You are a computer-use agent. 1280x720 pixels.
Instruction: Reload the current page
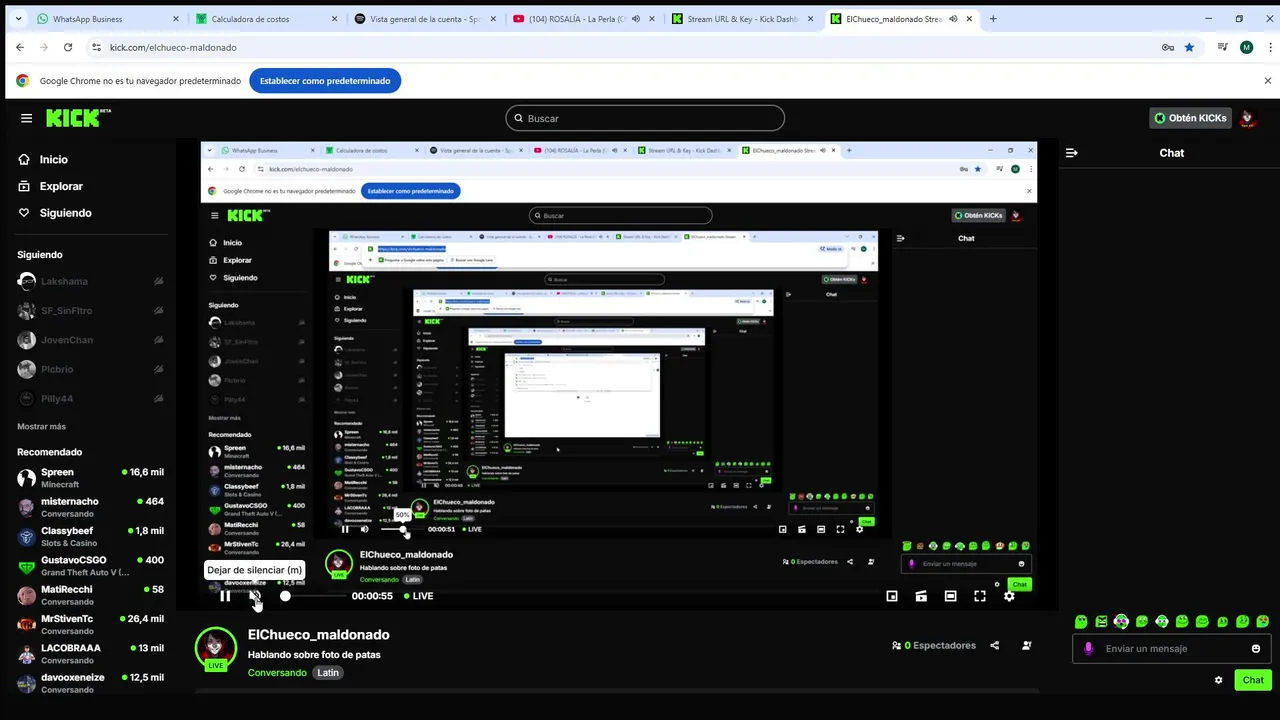coord(68,47)
